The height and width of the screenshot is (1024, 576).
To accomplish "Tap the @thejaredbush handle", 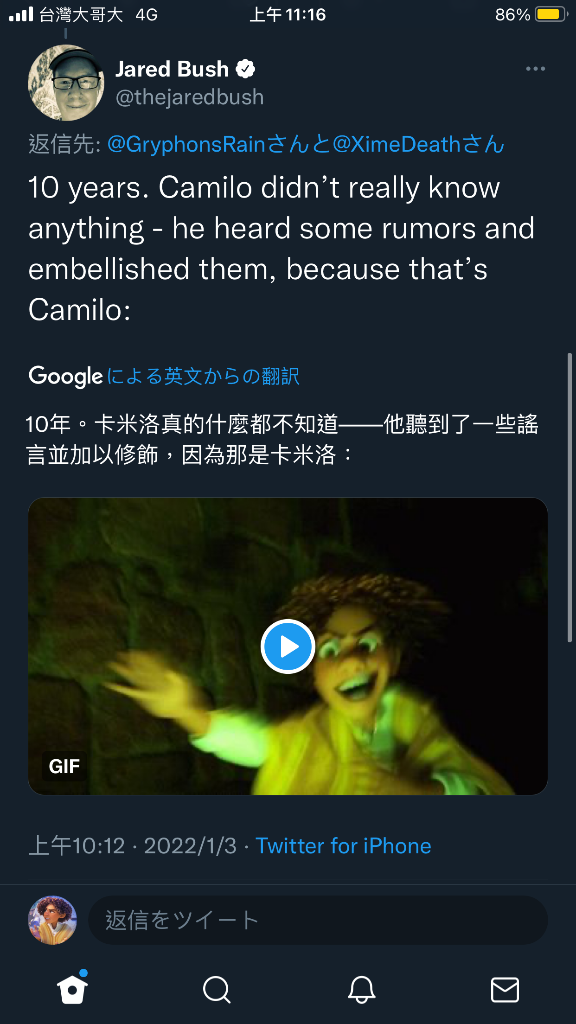I will 189,97.
